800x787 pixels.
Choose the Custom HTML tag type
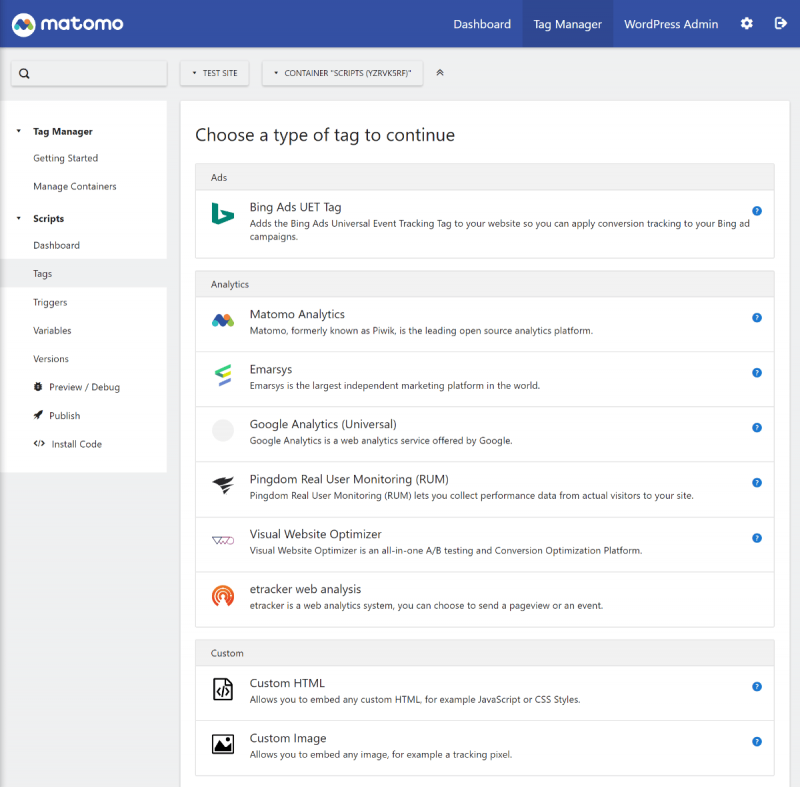click(x=485, y=693)
